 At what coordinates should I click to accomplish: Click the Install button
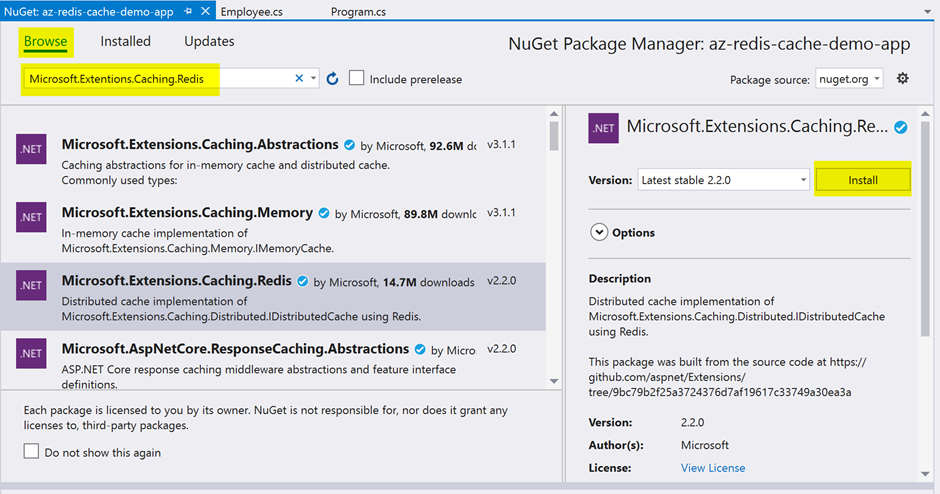863,180
